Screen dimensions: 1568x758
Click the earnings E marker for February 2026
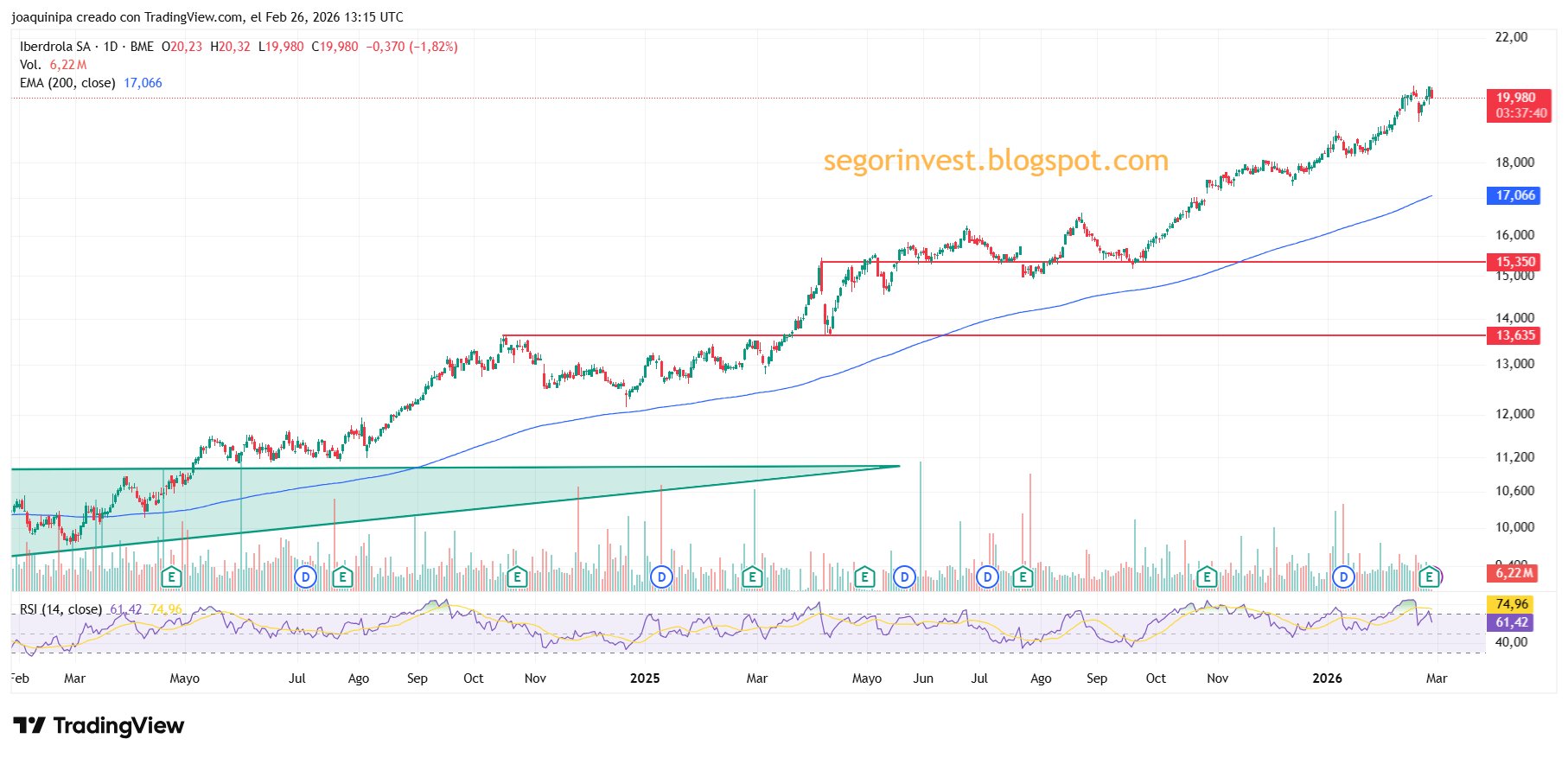[x=1430, y=576]
